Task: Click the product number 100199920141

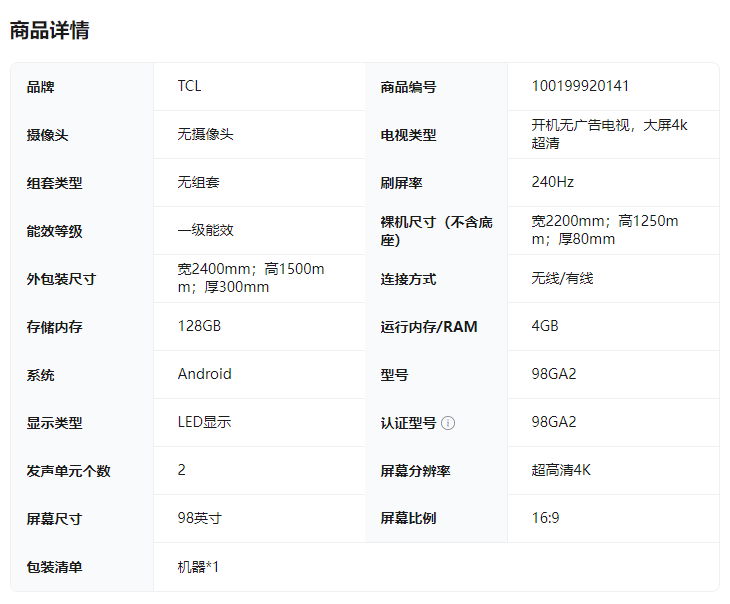Action: 580,86
